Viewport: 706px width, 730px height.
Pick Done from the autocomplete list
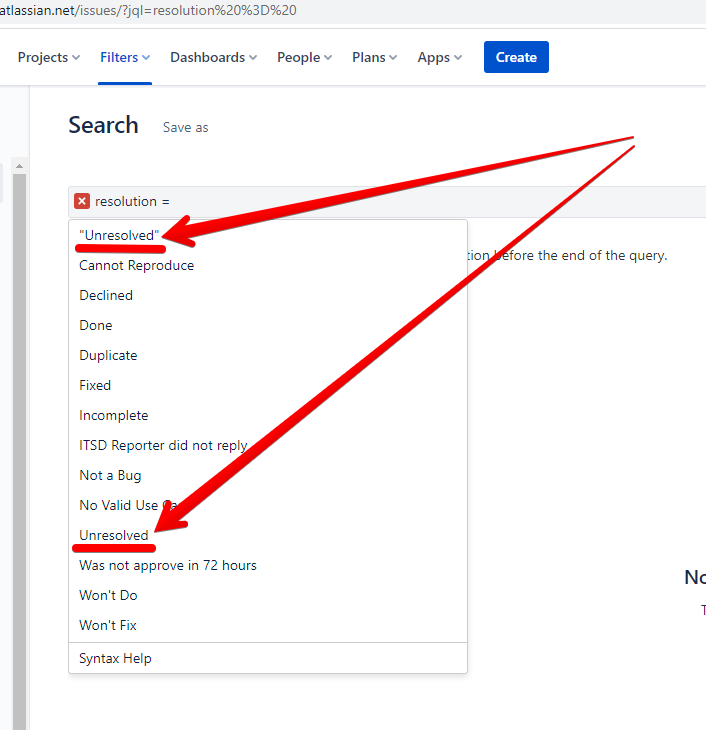click(x=268, y=325)
